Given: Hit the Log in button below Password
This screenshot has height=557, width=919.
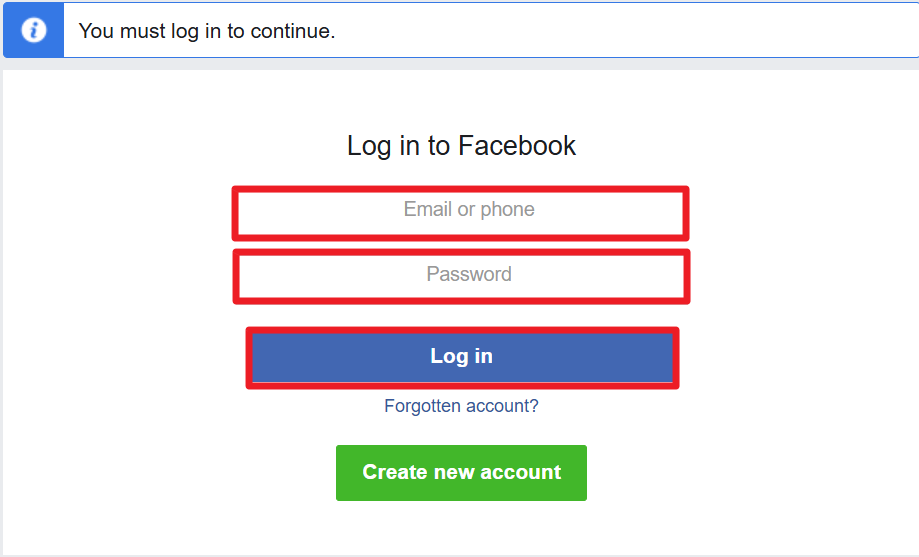Looking at the screenshot, I should point(461,357).
